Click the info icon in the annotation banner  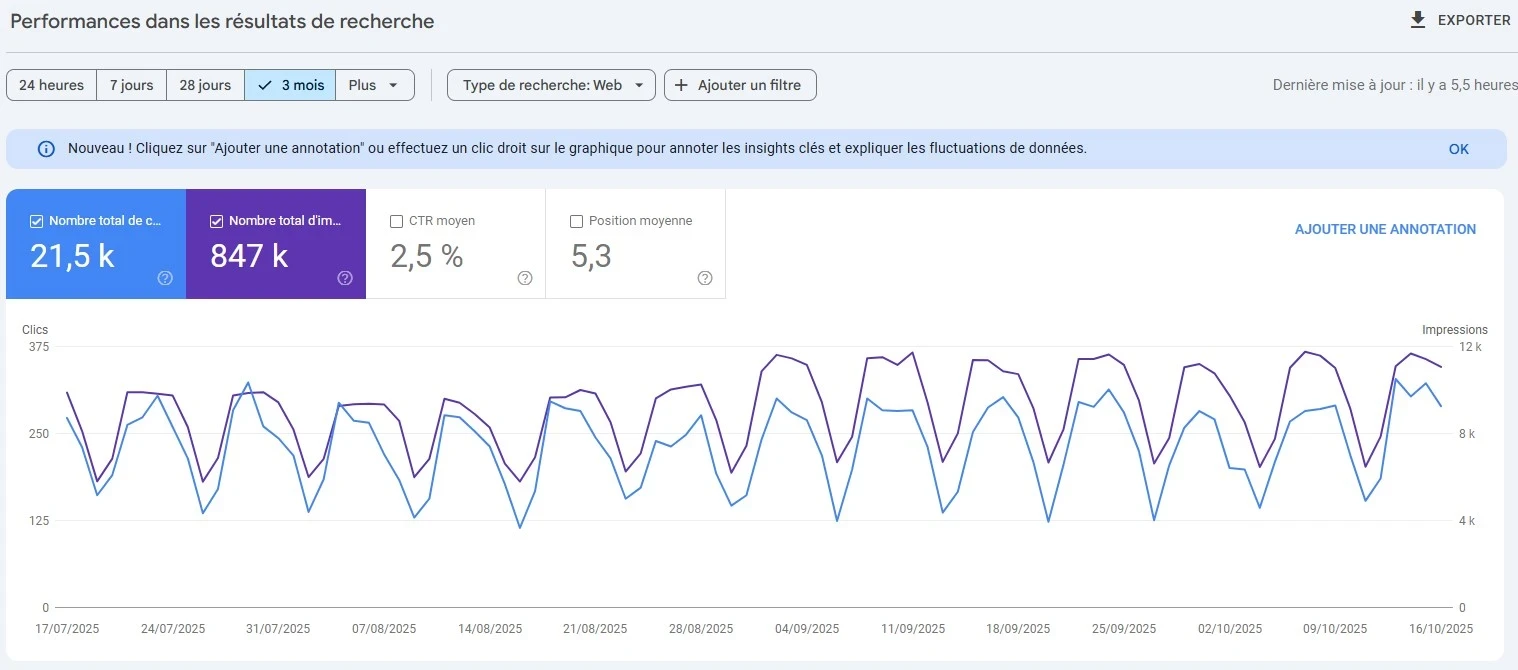point(45,148)
